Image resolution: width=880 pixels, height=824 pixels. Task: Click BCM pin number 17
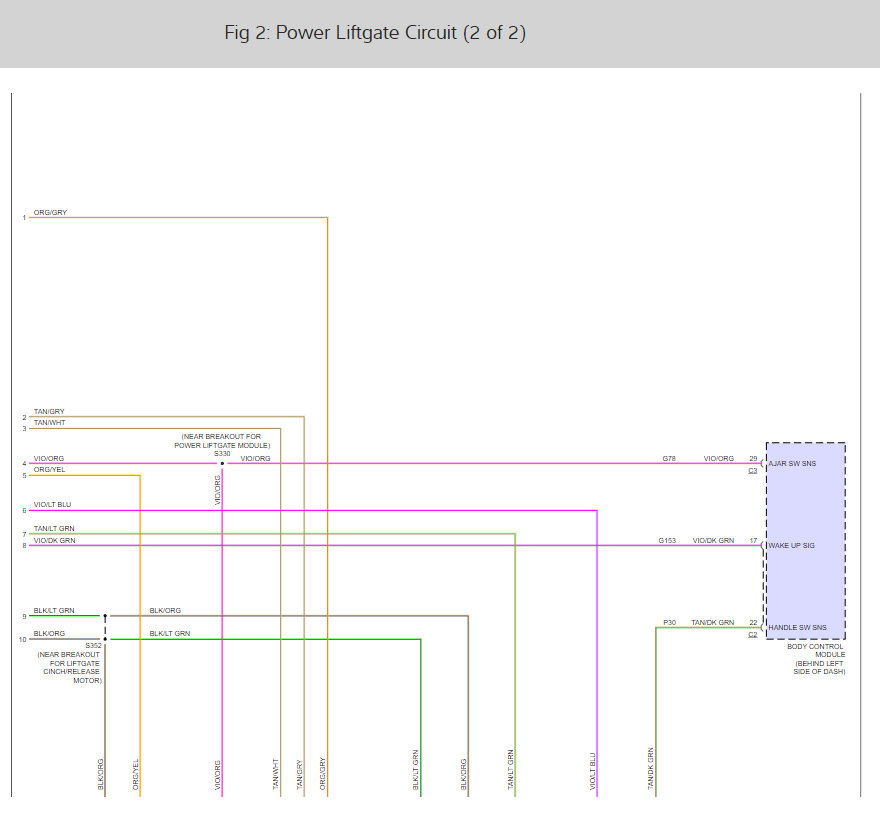click(x=753, y=541)
